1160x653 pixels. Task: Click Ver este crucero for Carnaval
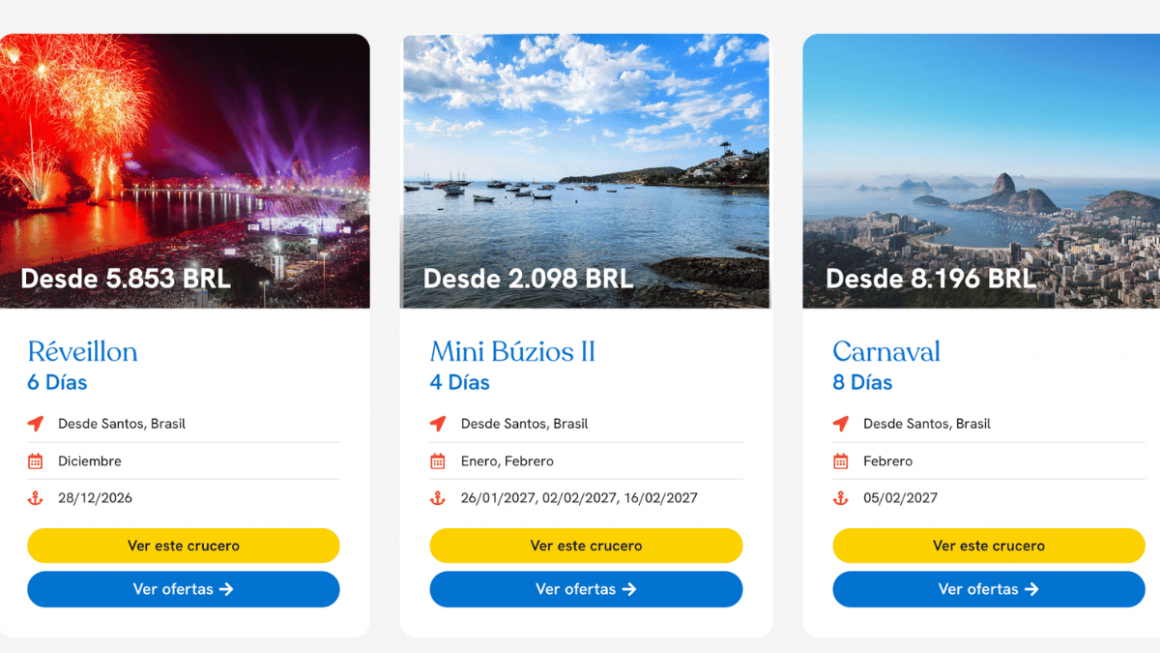(x=988, y=546)
